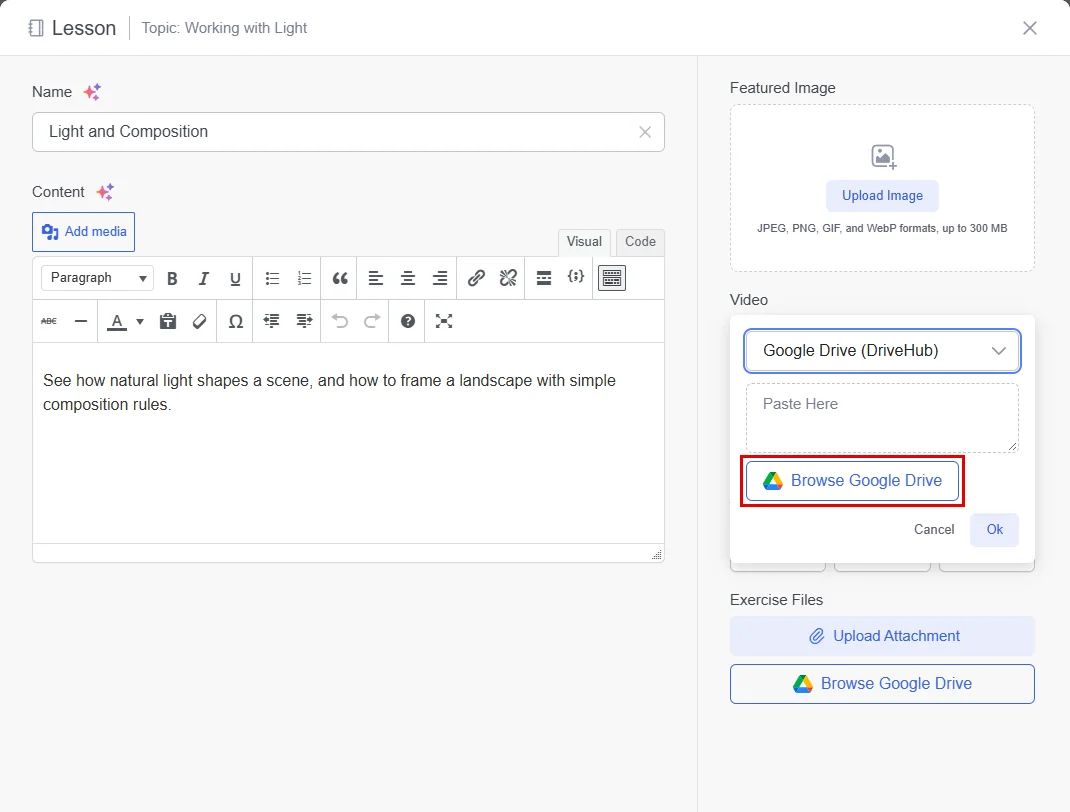Insert Read More tag
The image size is (1070, 812).
pos(544,278)
